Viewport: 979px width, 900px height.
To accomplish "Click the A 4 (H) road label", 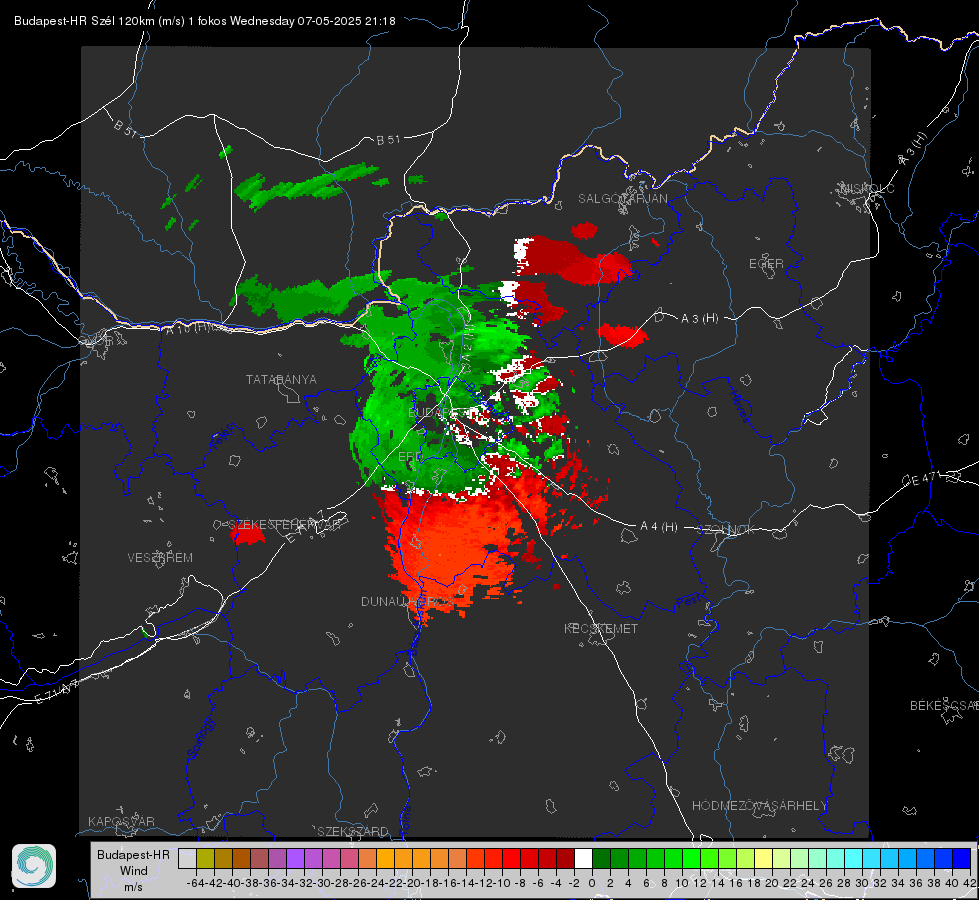I will pos(659,527).
